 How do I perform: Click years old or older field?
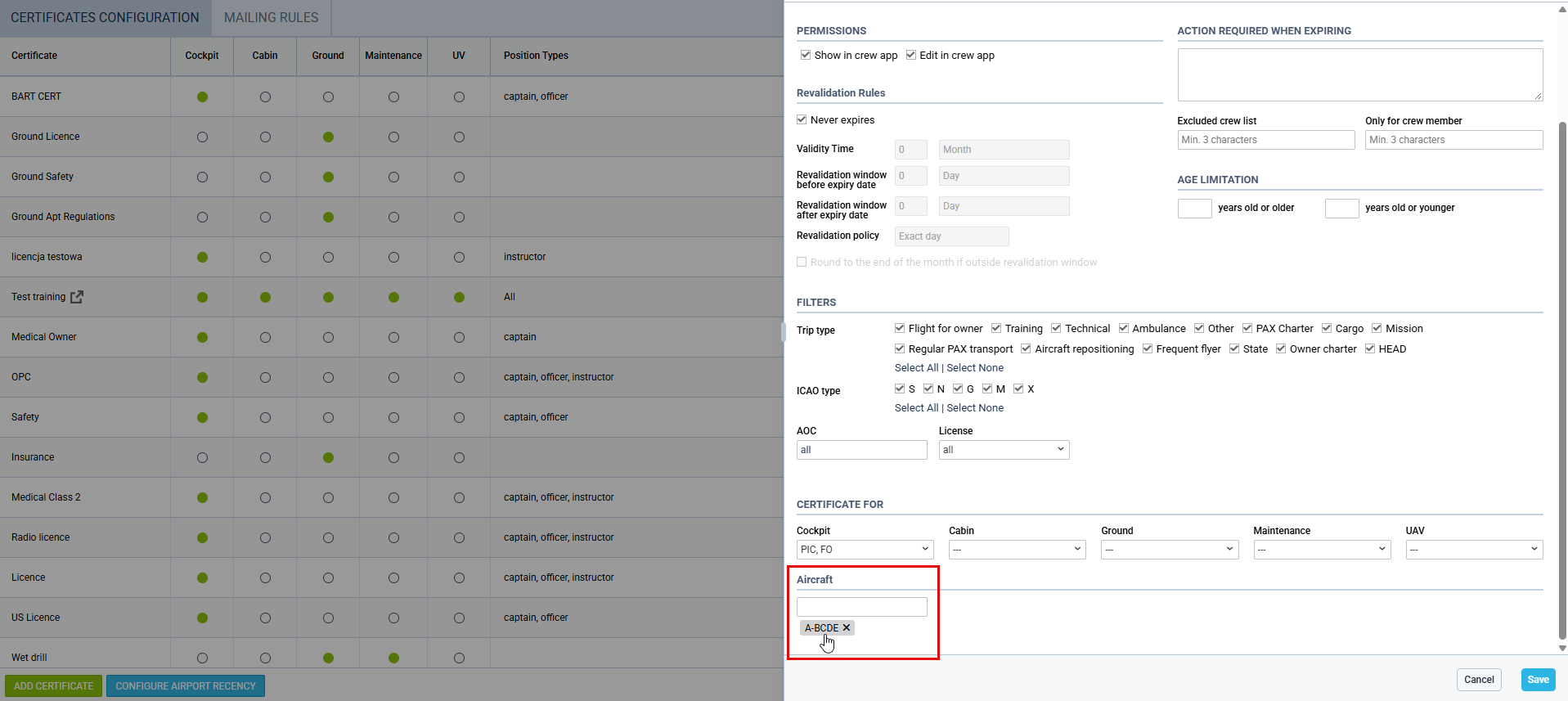[1195, 208]
